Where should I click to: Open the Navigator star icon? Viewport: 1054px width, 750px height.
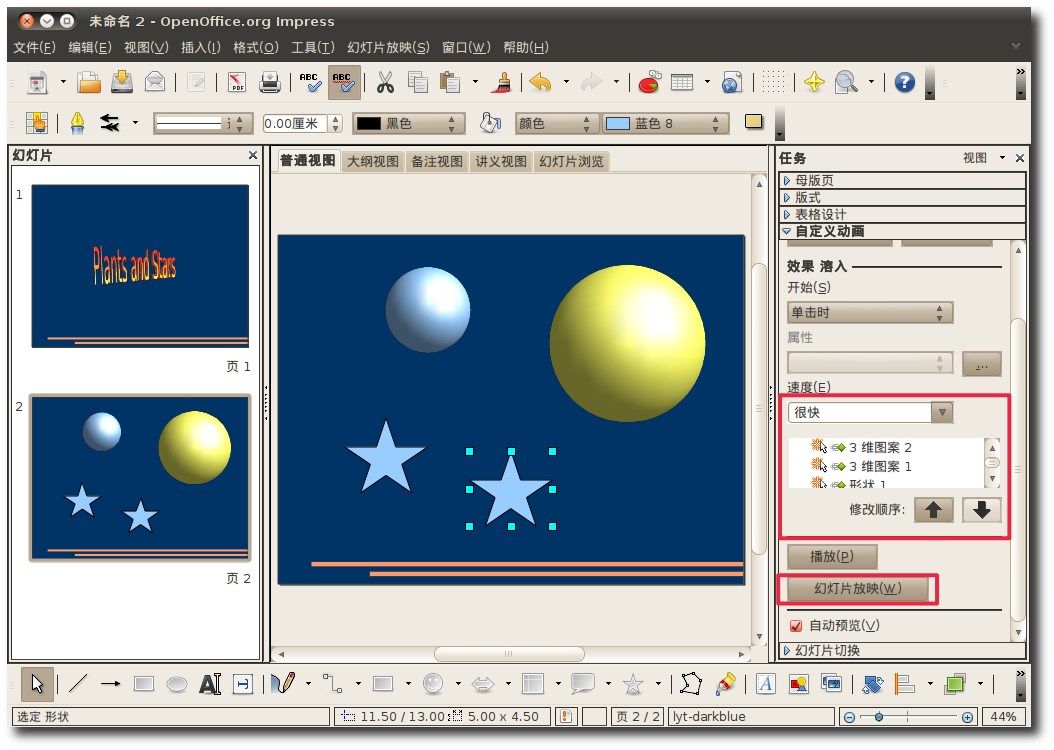(814, 83)
